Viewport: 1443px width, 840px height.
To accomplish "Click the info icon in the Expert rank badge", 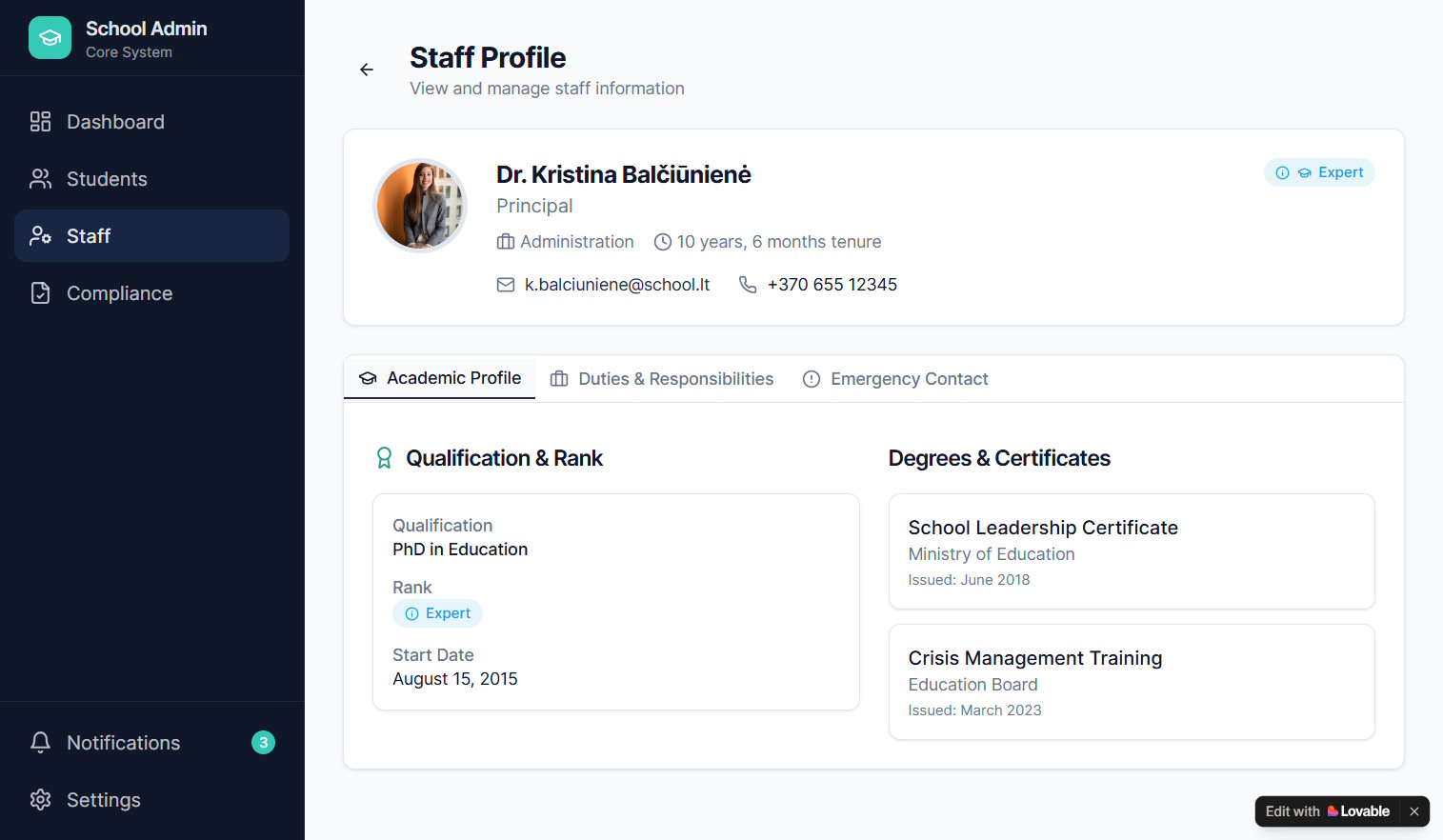I will point(411,613).
